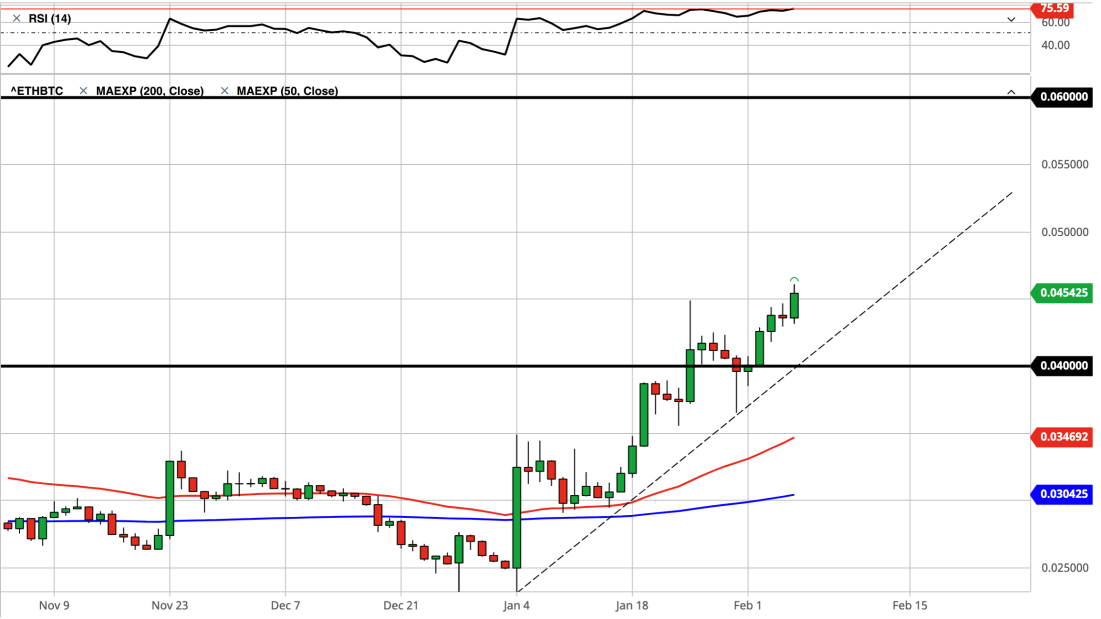The image size is (1101, 619).
Task: Click the Nov 23 date label
Action: click(x=169, y=605)
